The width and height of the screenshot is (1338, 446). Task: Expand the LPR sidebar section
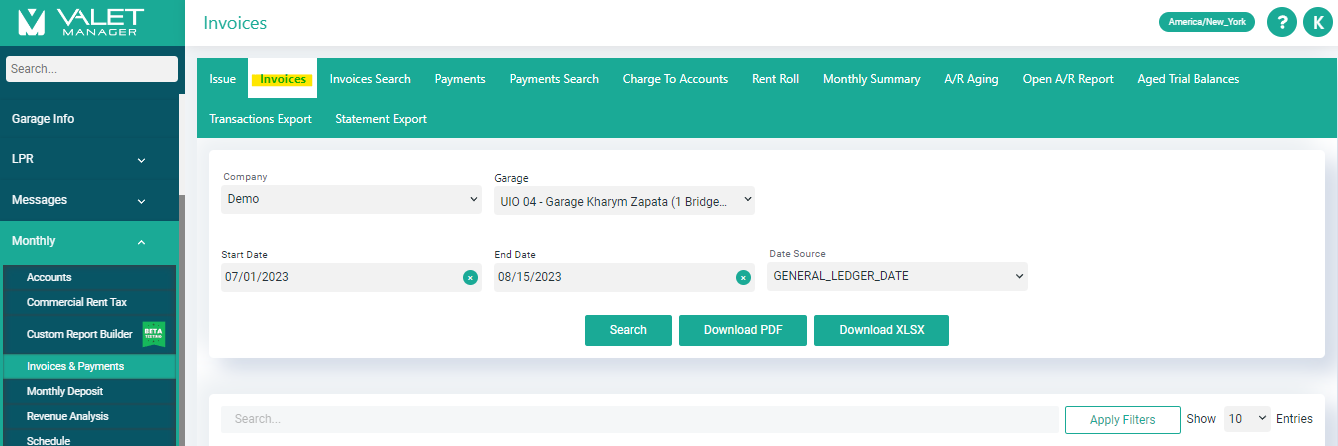(x=90, y=159)
